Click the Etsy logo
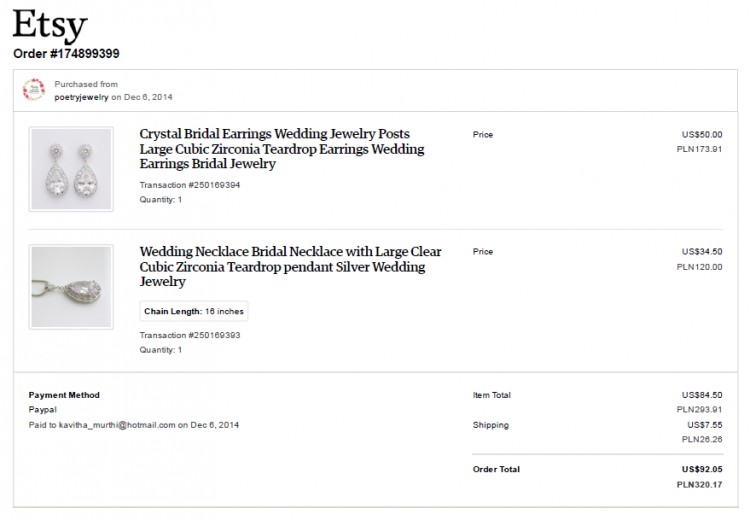The image size is (750, 520). (x=50, y=25)
